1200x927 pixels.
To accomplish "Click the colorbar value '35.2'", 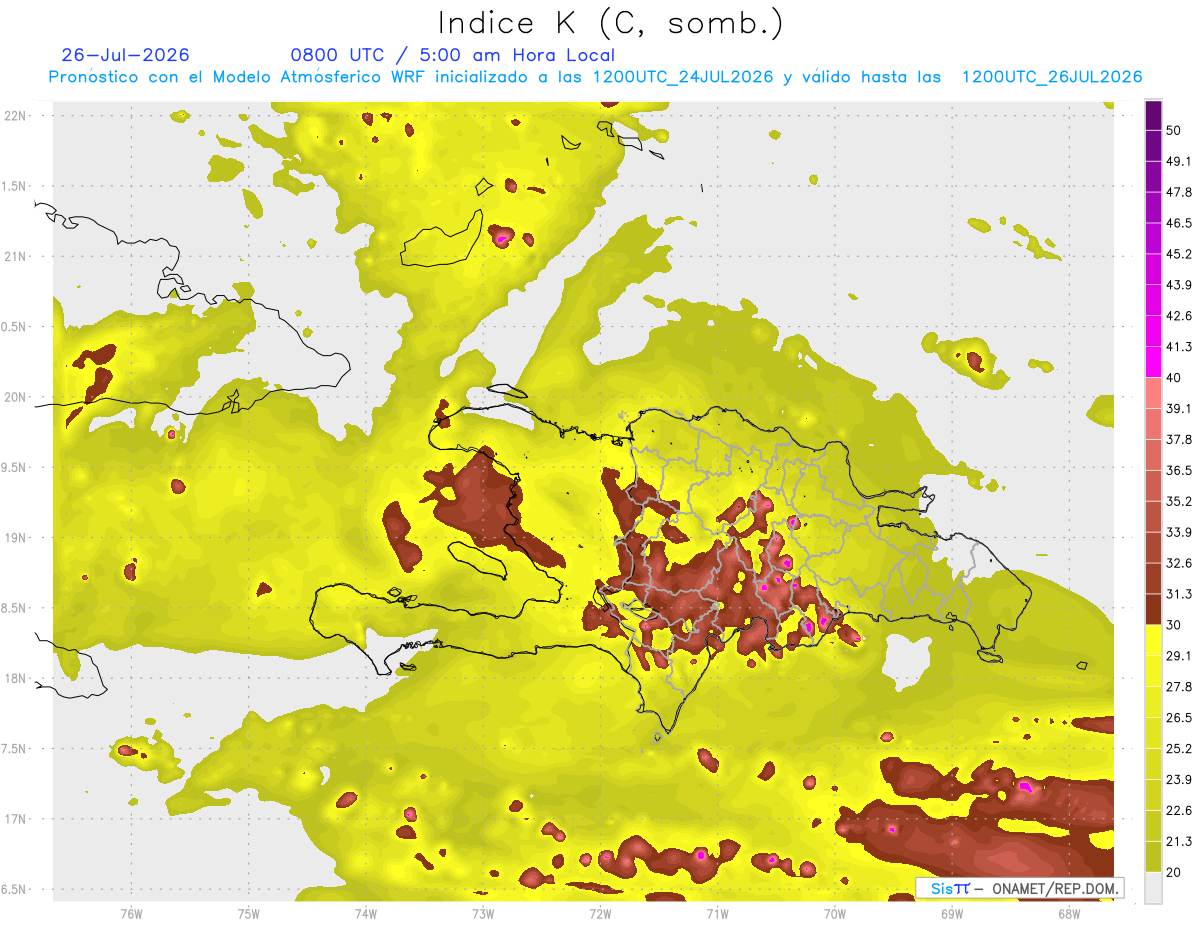I will pyautogui.click(x=1179, y=501).
